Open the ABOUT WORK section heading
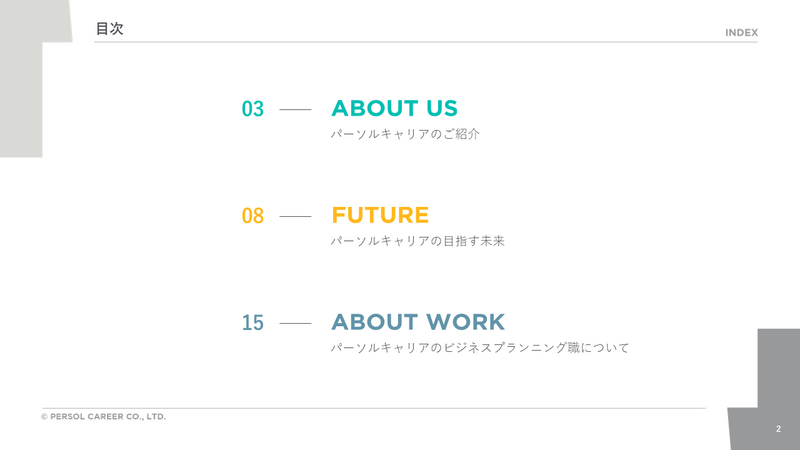Screen dimensions: 800x450 pyautogui.click(x=418, y=322)
